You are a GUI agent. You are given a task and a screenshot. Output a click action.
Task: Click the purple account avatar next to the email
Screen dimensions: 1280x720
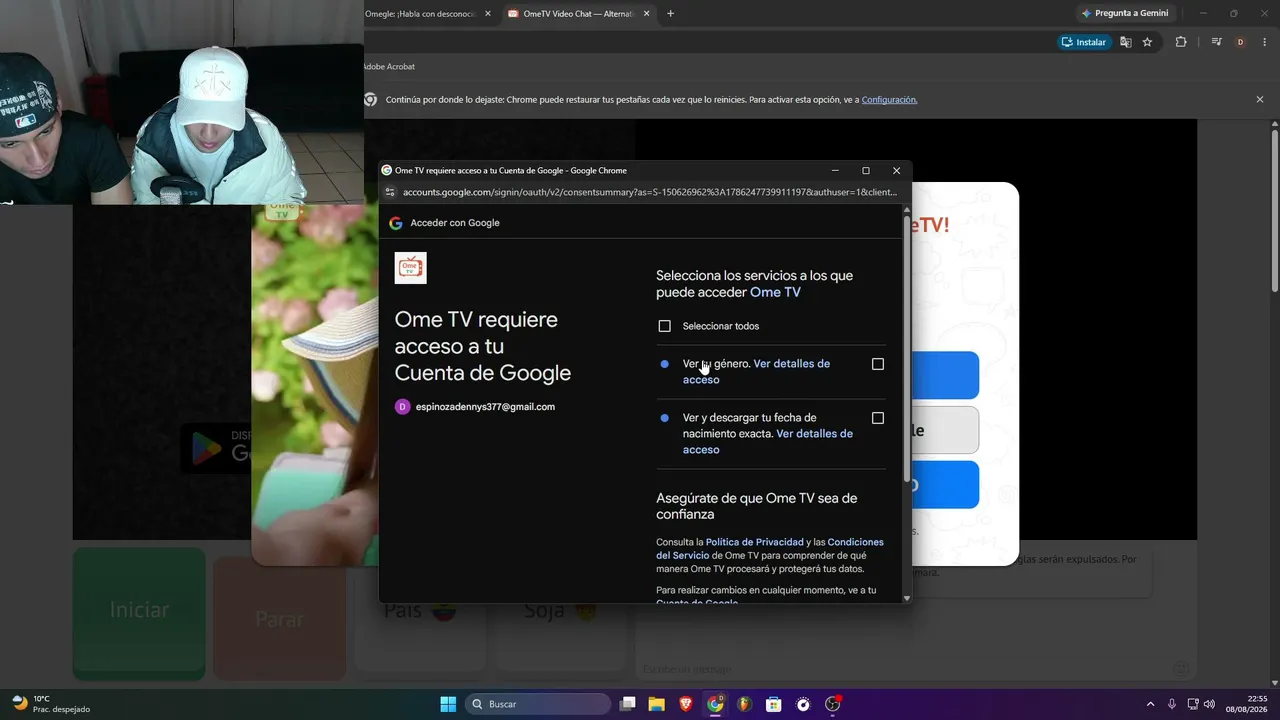(403, 407)
